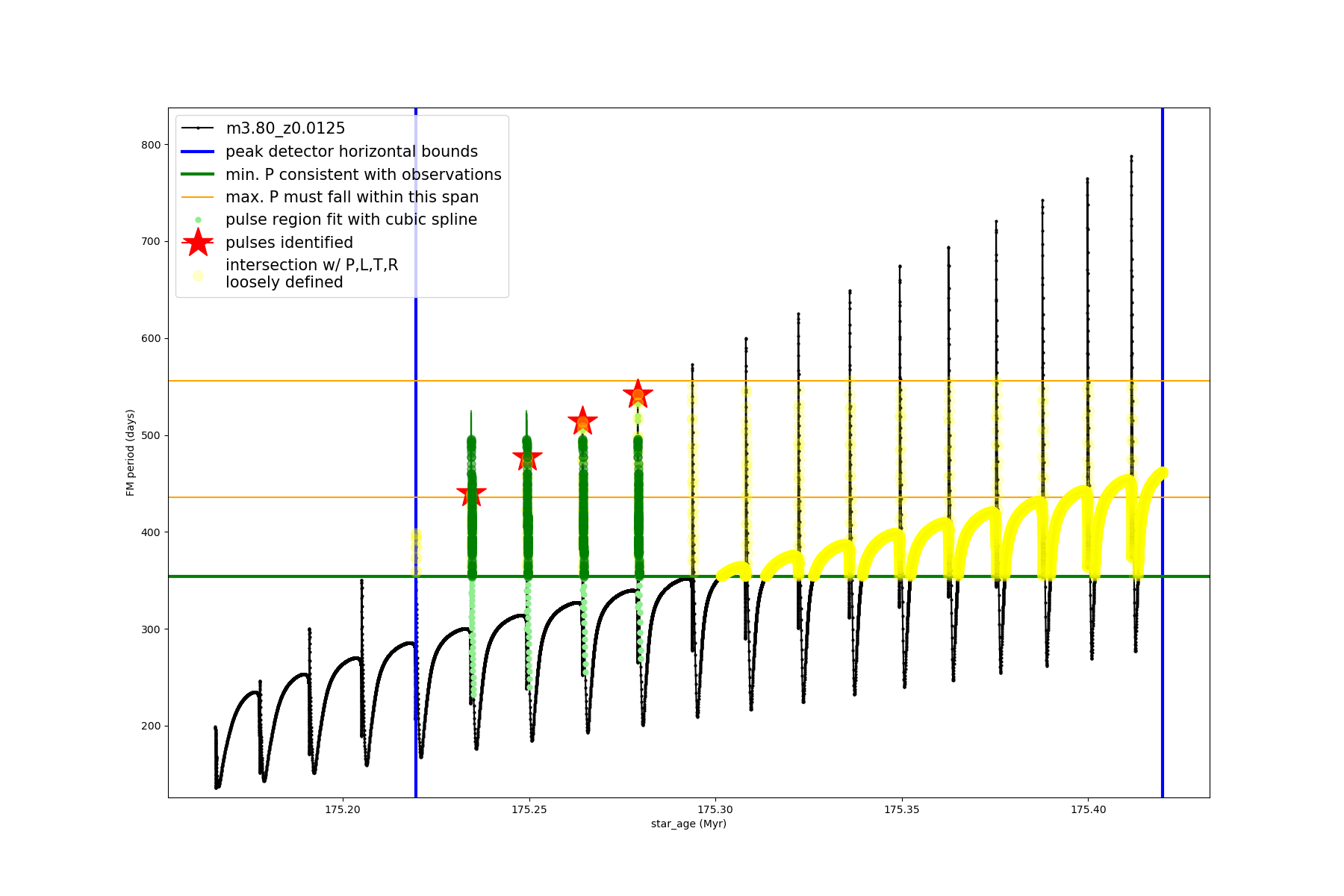The image size is (1344, 896).
Task: Click the red star icon in the legend
Action: [x=198, y=242]
